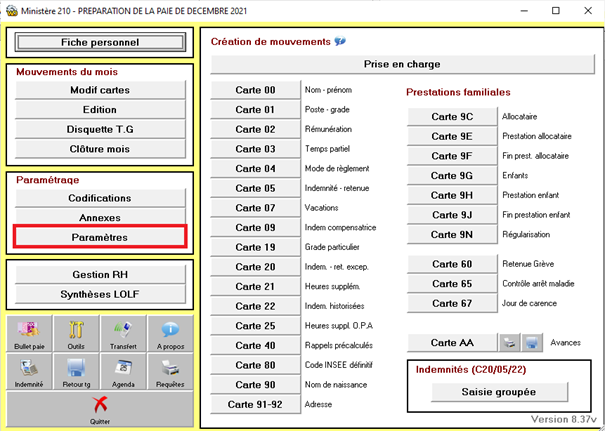Launch the Transfert icon button
Screen dimensions: 605x431
click(x=123, y=335)
